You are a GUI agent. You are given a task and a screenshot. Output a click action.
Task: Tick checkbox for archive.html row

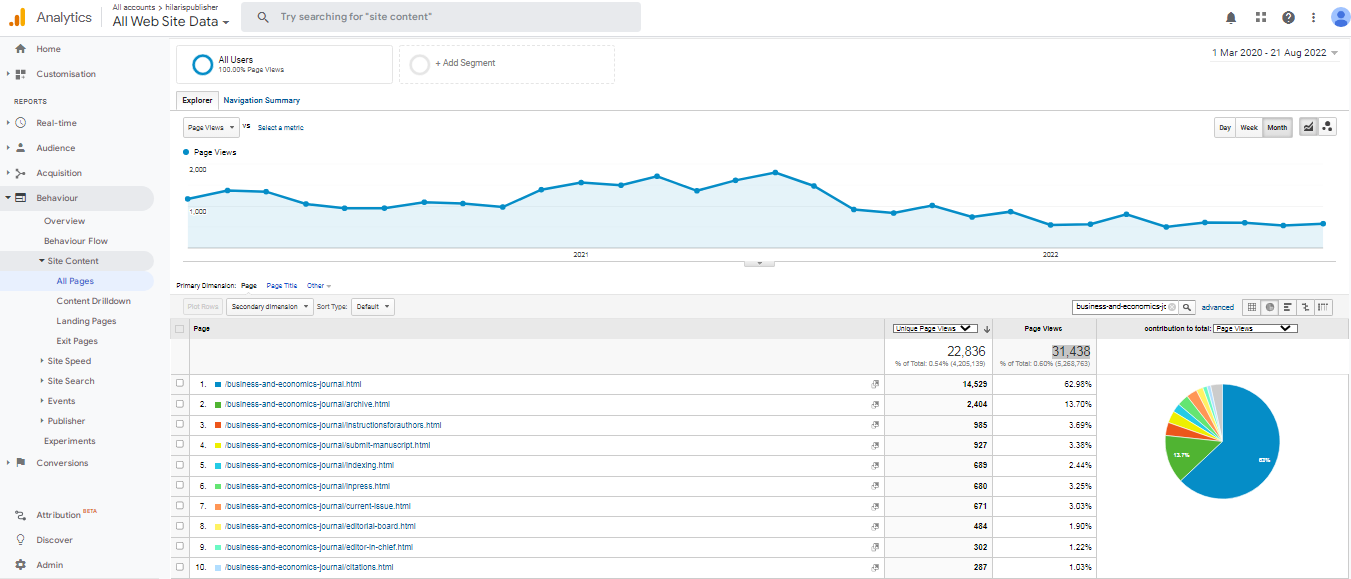click(x=180, y=404)
